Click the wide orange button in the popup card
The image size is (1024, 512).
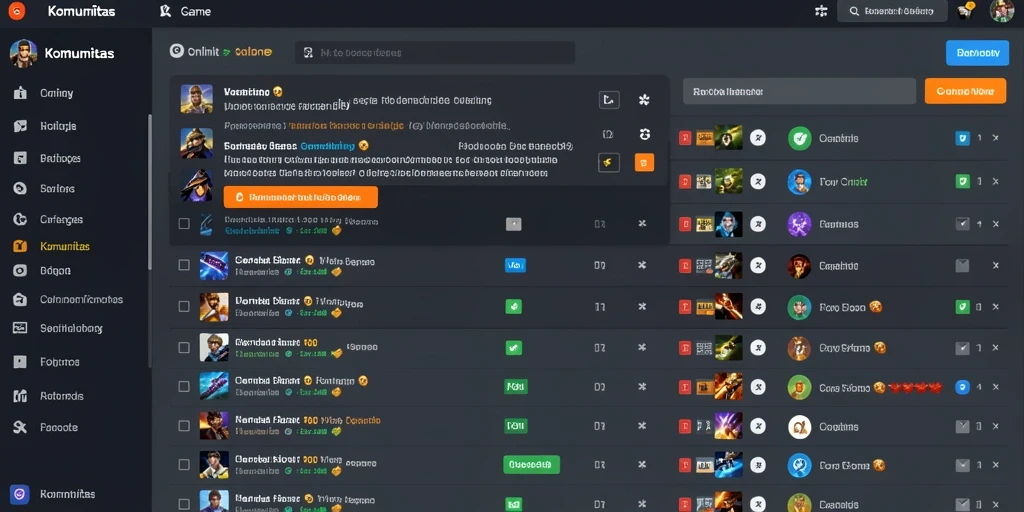[300, 197]
